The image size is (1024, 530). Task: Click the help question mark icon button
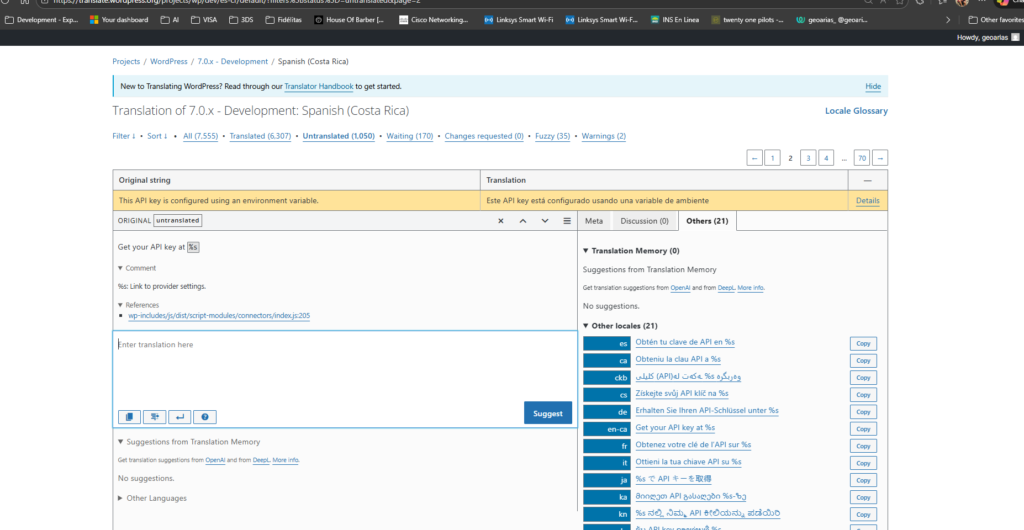click(x=205, y=417)
